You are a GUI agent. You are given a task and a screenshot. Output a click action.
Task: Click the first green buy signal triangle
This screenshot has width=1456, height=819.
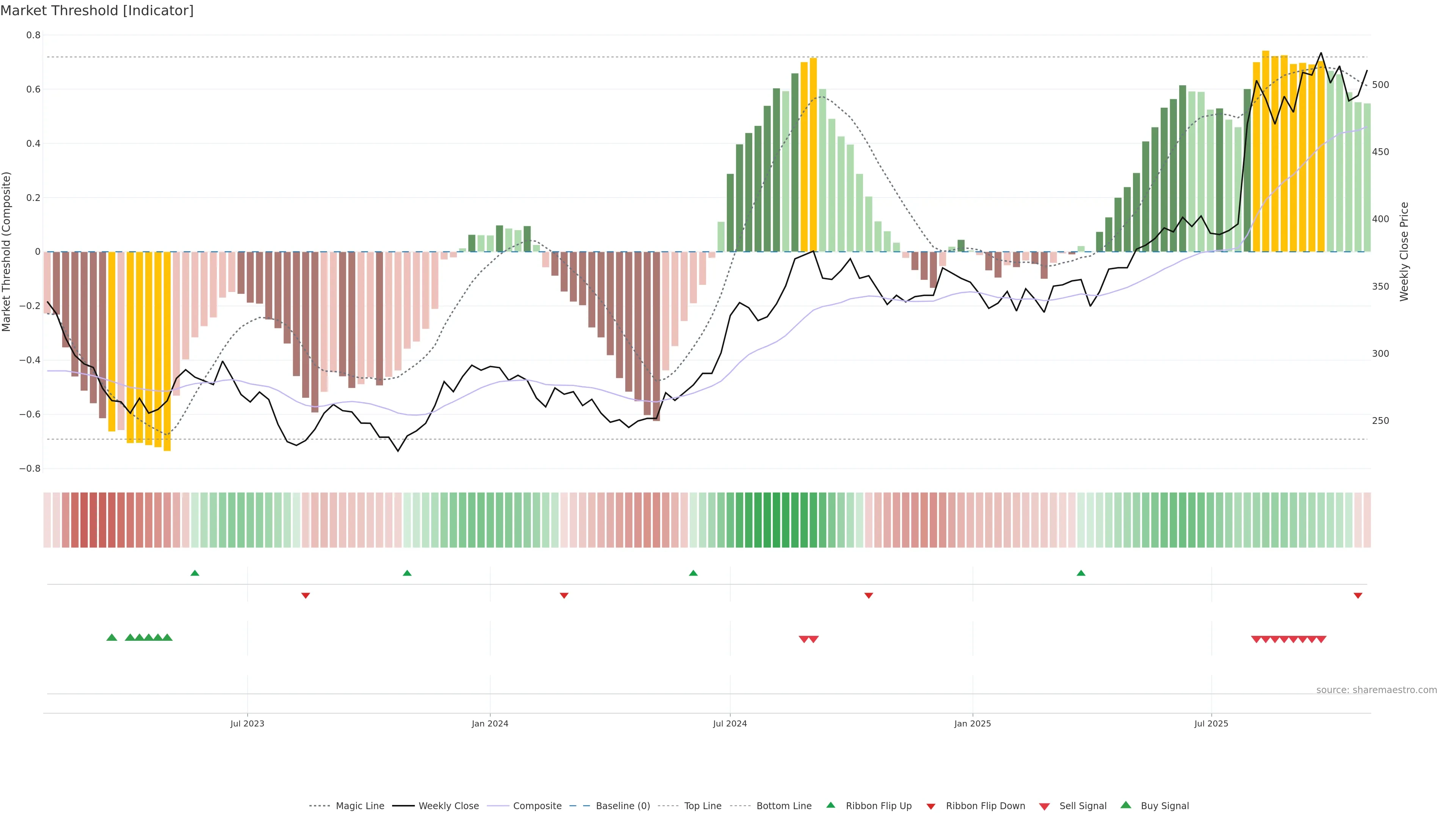click(x=112, y=637)
